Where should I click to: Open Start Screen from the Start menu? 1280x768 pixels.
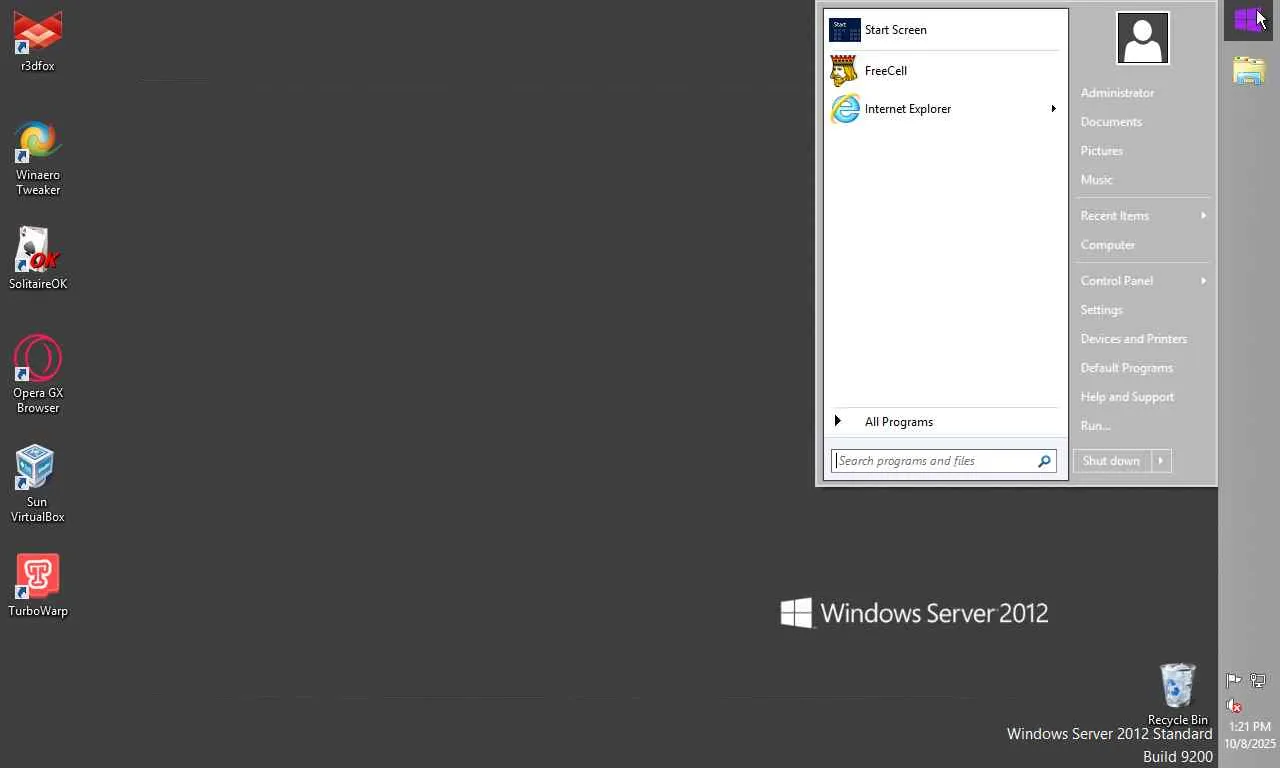coord(945,30)
